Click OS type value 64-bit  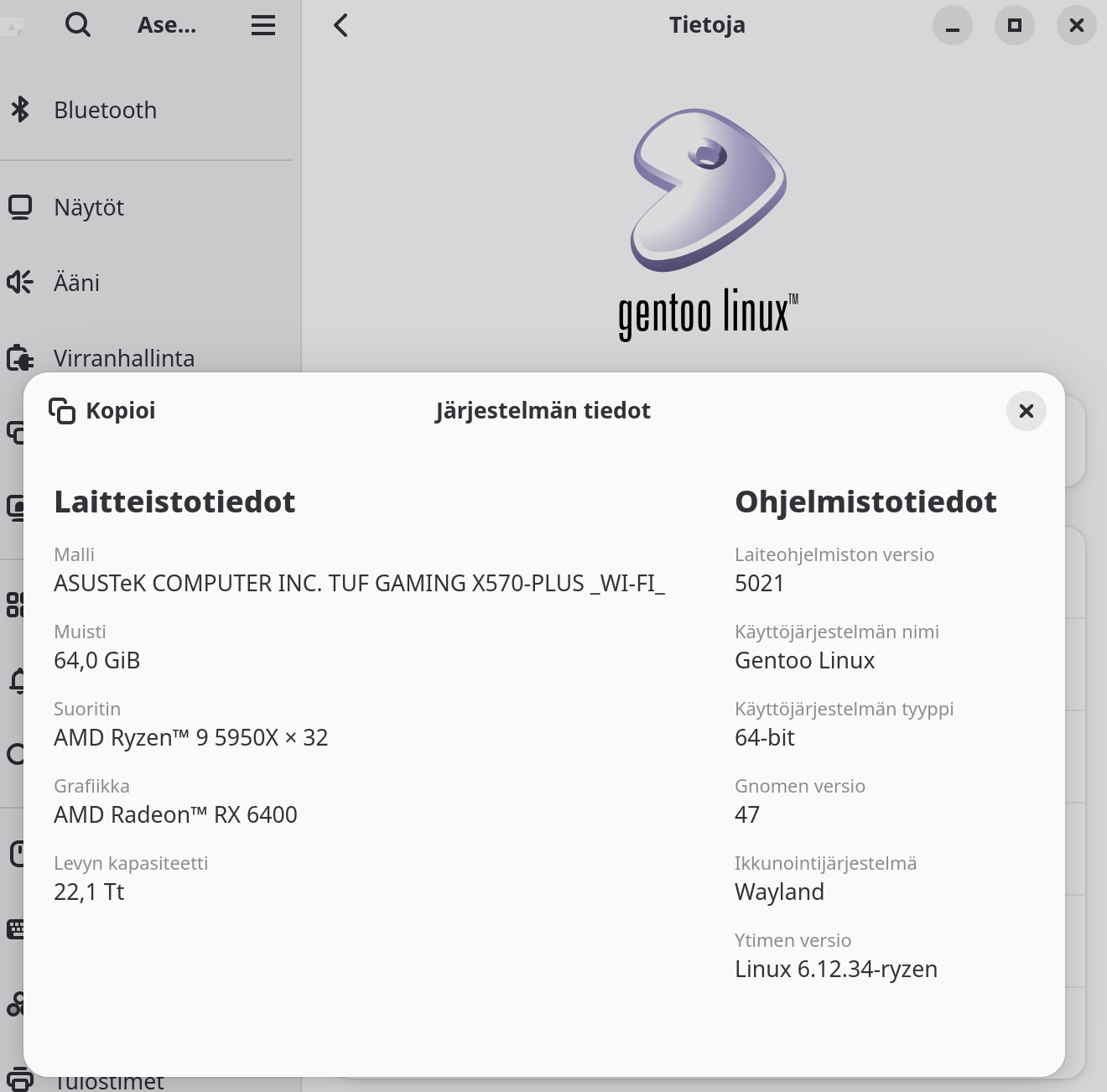[765, 738]
